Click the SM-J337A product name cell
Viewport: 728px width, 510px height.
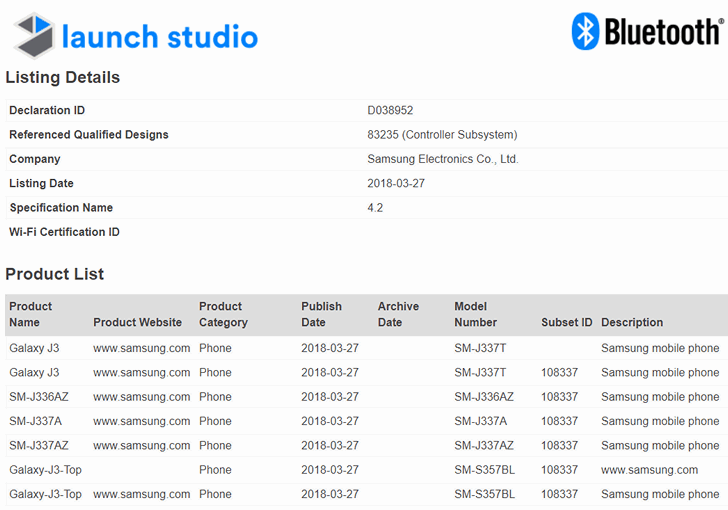(35, 421)
